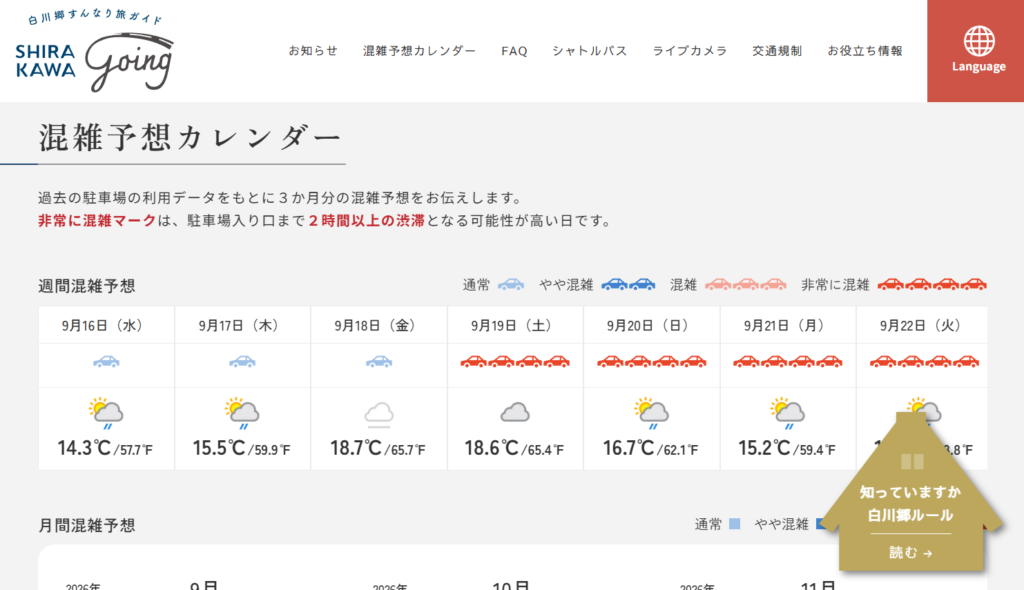Image resolution: width=1024 pixels, height=590 pixels.
Task: Click the red cars icon for 9月20日
Action: click(x=652, y=361)
